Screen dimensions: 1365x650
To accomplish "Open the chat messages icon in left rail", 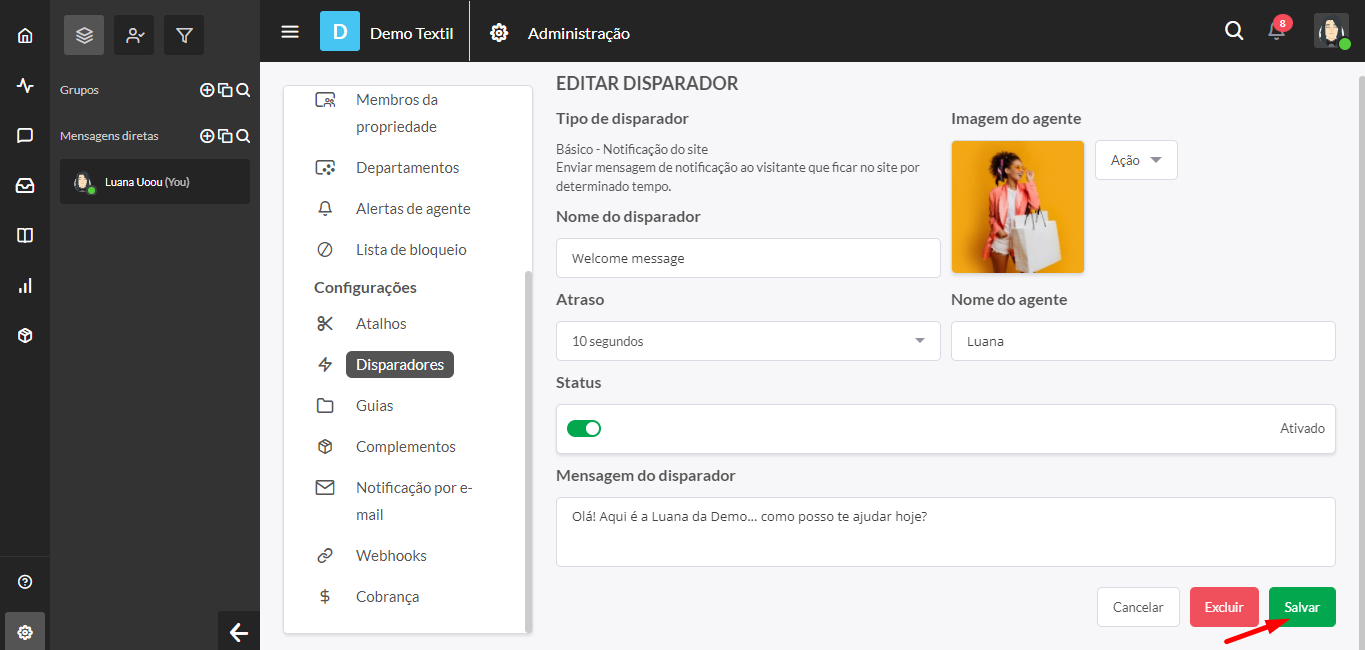I will coord(25,136).
